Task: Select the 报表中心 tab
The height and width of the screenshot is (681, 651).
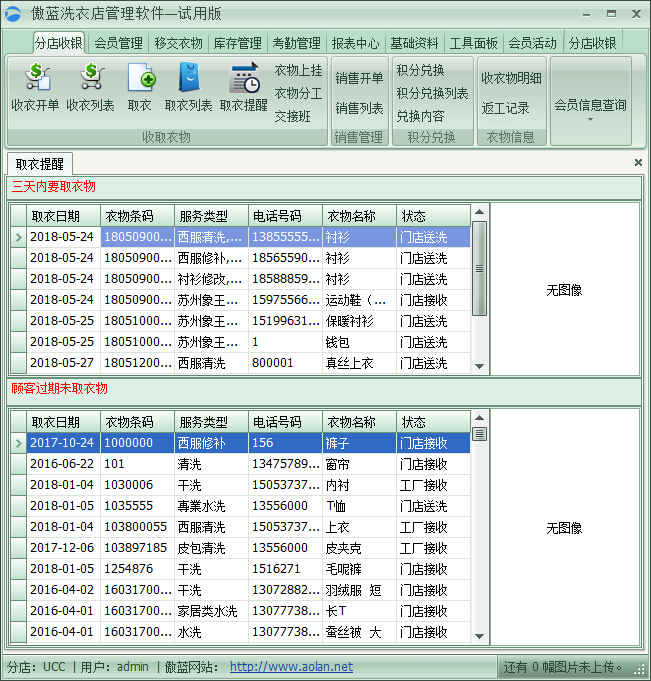Action: [x=355, y=43]
